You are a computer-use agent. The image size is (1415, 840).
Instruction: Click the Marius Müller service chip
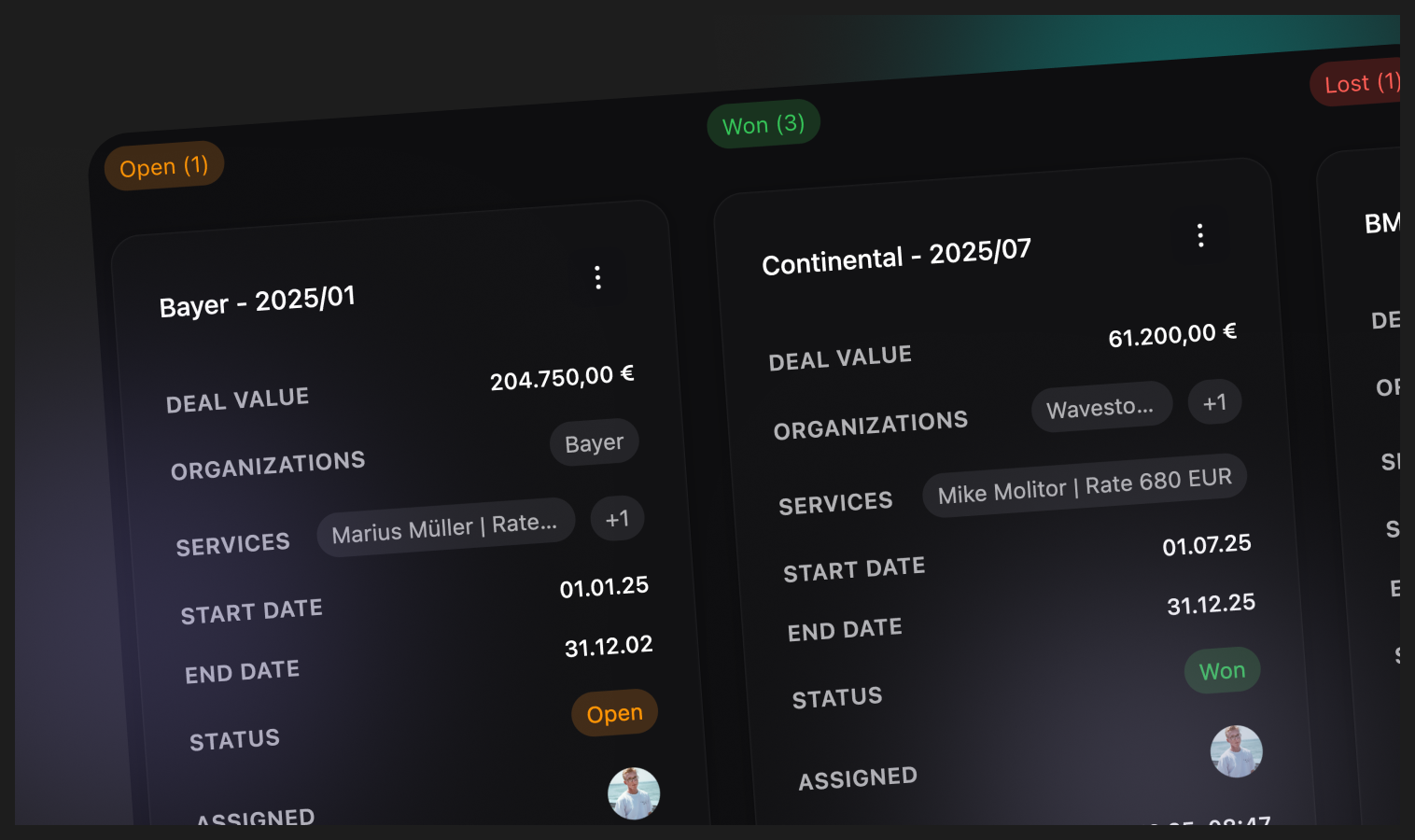click(445, 528)
